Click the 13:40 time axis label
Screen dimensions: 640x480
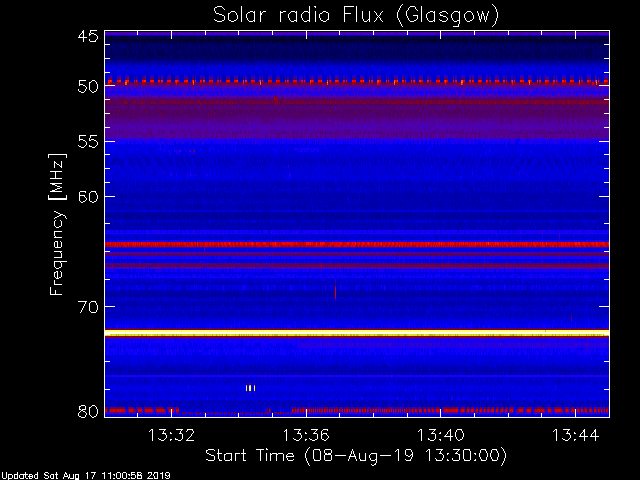[x=440, y=435]
